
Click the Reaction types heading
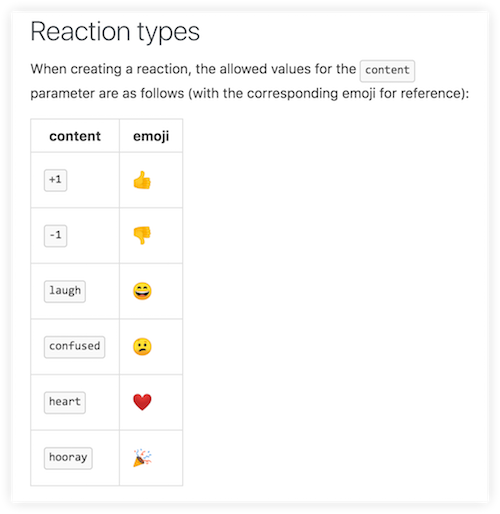tap(115, 32)
